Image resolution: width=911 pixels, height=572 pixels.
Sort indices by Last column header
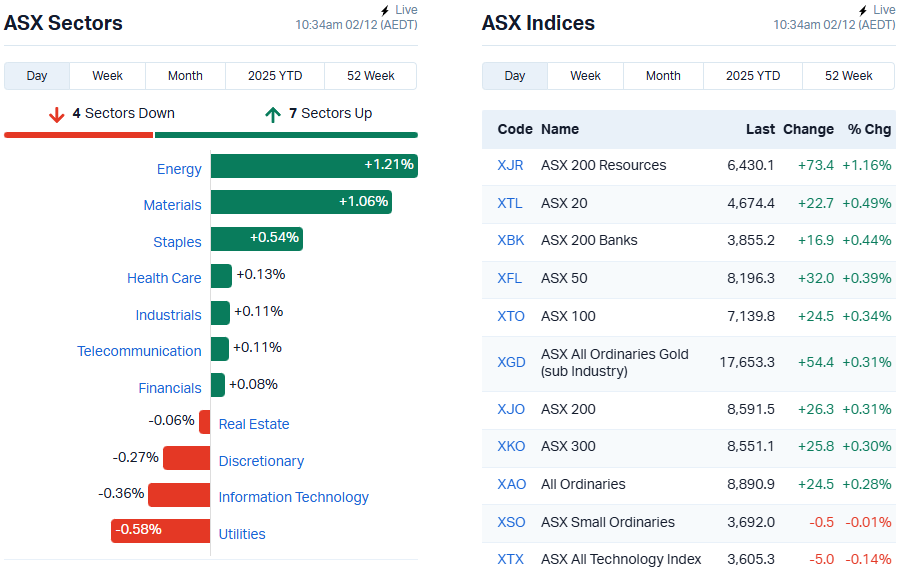tap(760, 129)
